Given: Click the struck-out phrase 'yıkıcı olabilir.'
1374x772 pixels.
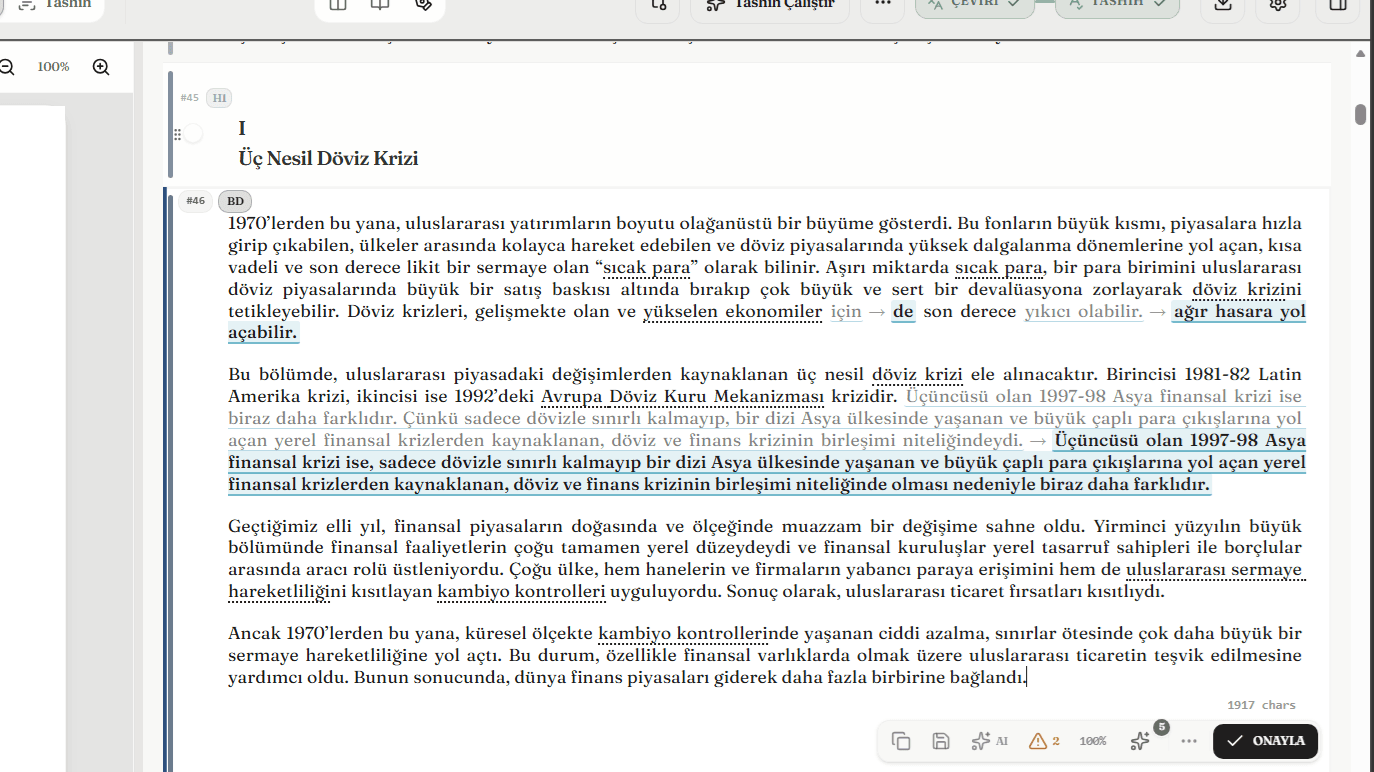Looking at the screenshot, I should [1083, 312].
